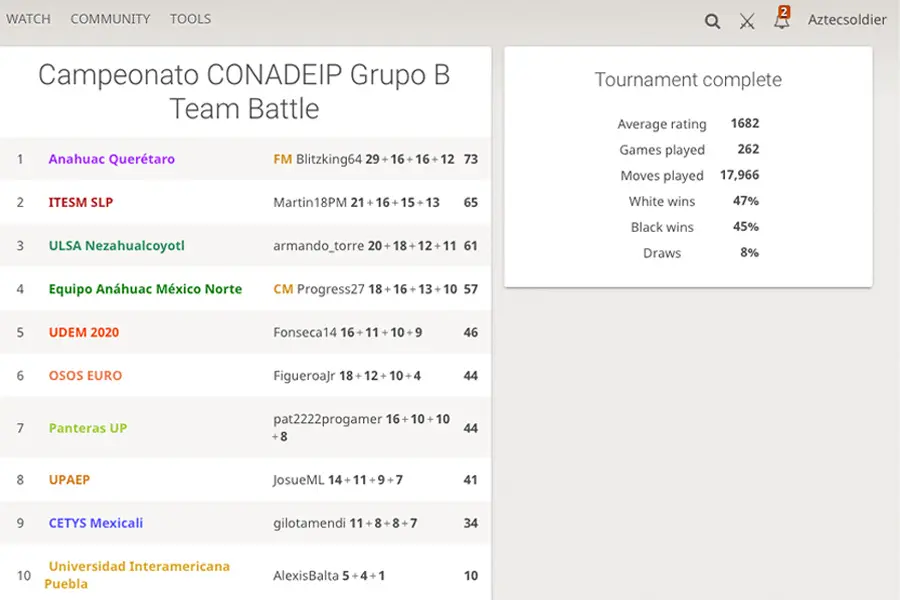Open Equipo Anáhuac México Norte team
Screen dimensions: 900x600
(x=145, y=289)
